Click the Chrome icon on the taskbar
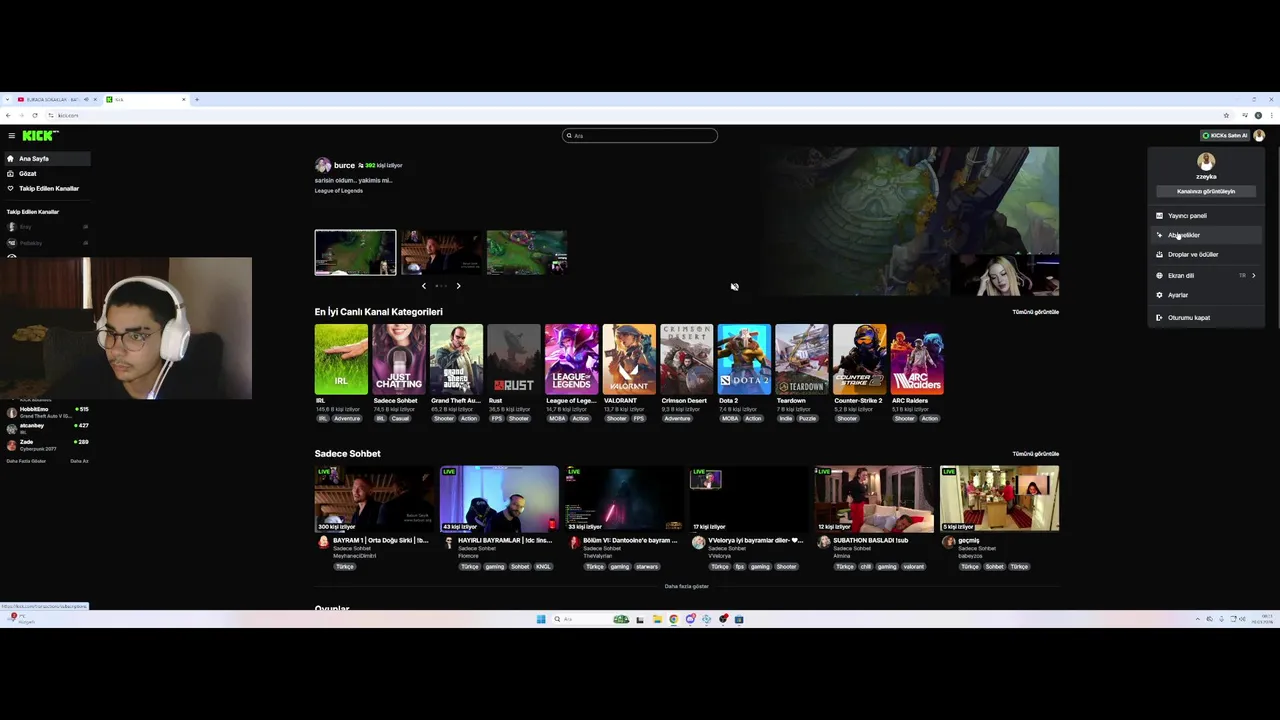Screen dimensions: 1280x720 [x=673, y=619]
